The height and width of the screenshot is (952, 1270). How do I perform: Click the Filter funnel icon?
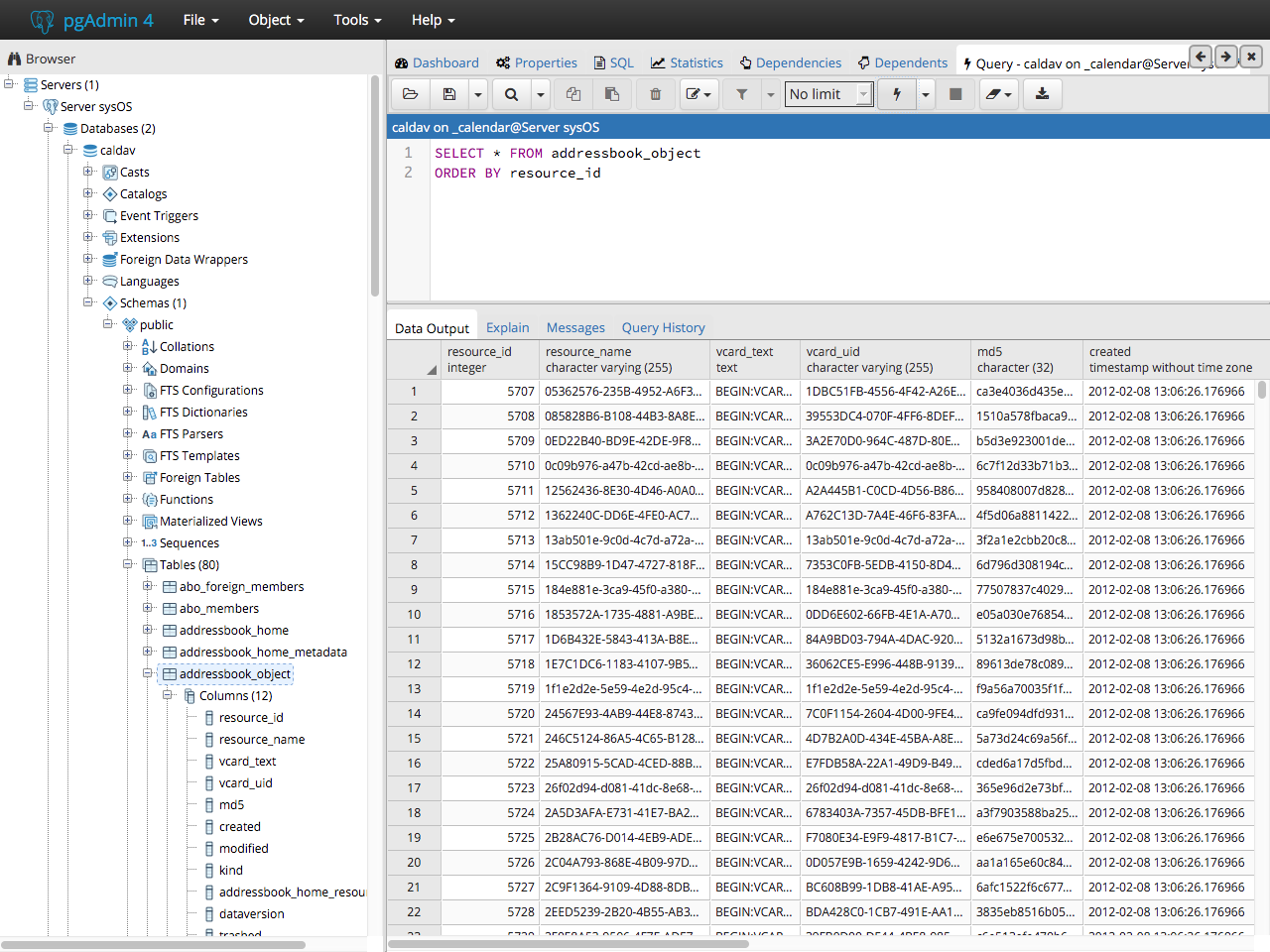[x=741, y=94]
